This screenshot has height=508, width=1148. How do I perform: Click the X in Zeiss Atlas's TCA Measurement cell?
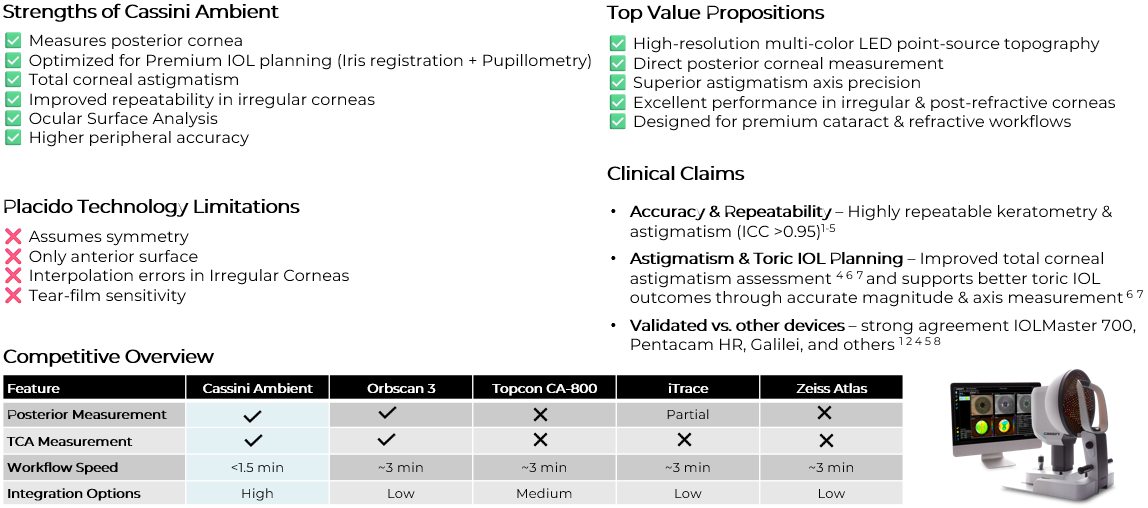tap(825, 440)
